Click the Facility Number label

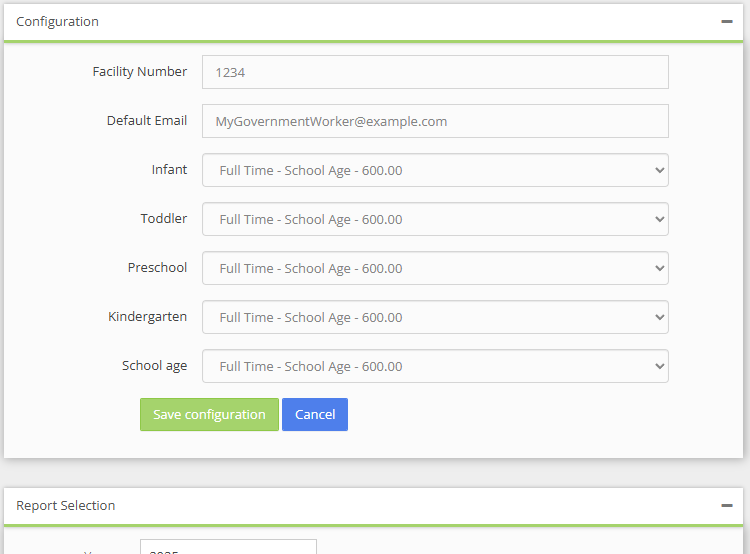[x=139, y=71]
